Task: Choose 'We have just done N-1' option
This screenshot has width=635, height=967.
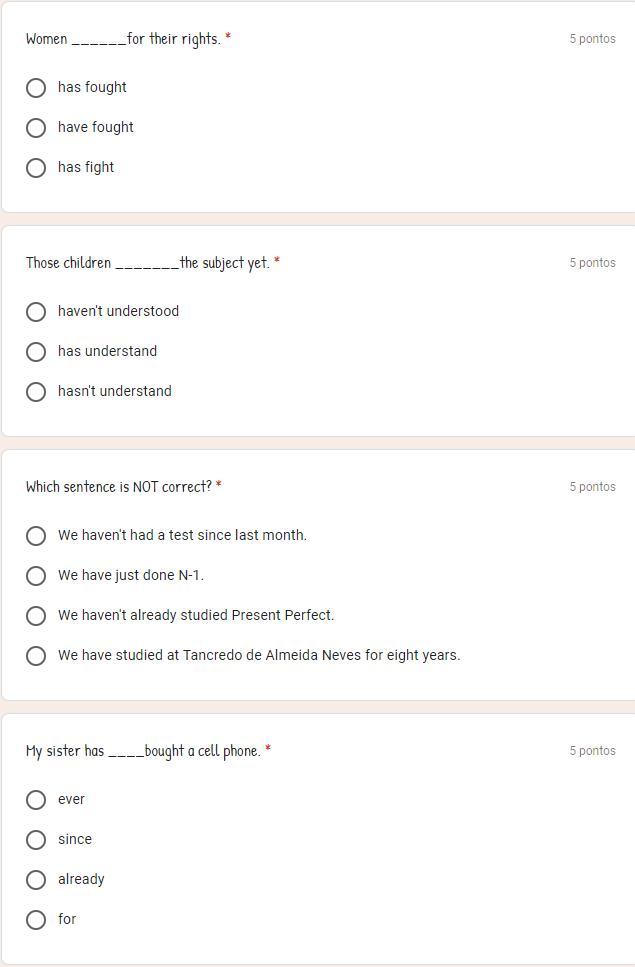Action: pos(36,576)
